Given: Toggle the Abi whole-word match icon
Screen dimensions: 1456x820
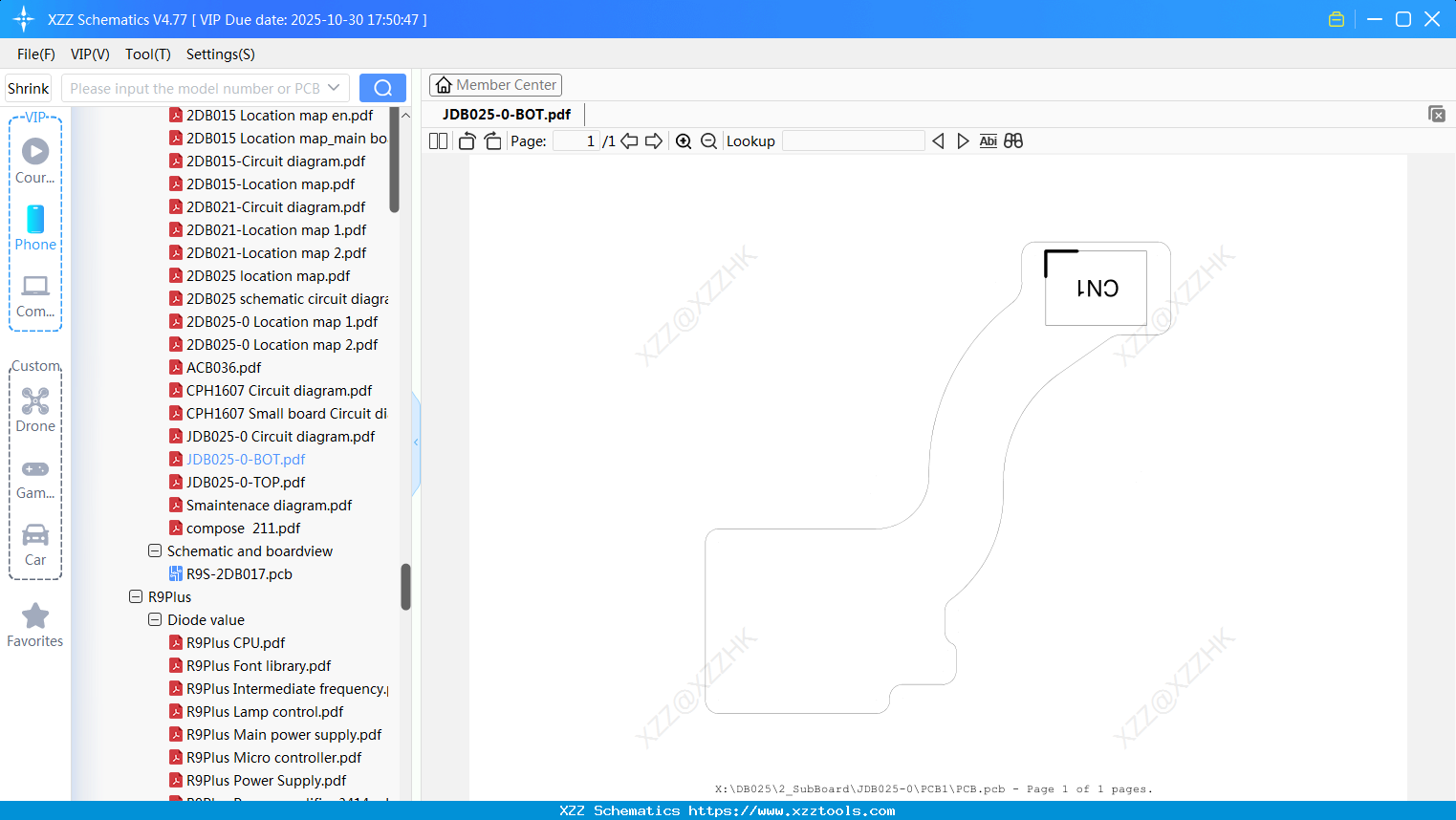Looking at the screenshot, I should pos(989,141).
